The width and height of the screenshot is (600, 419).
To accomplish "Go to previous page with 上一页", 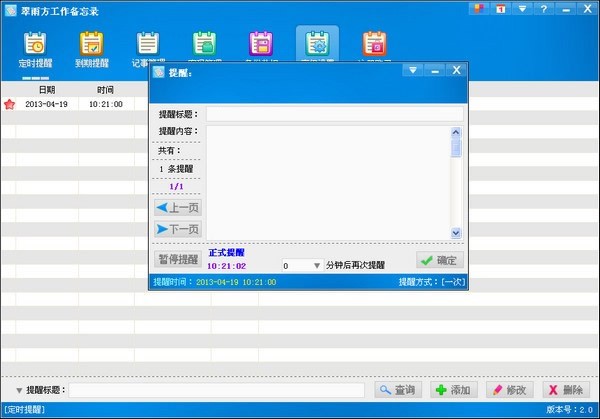I will 178,208.
